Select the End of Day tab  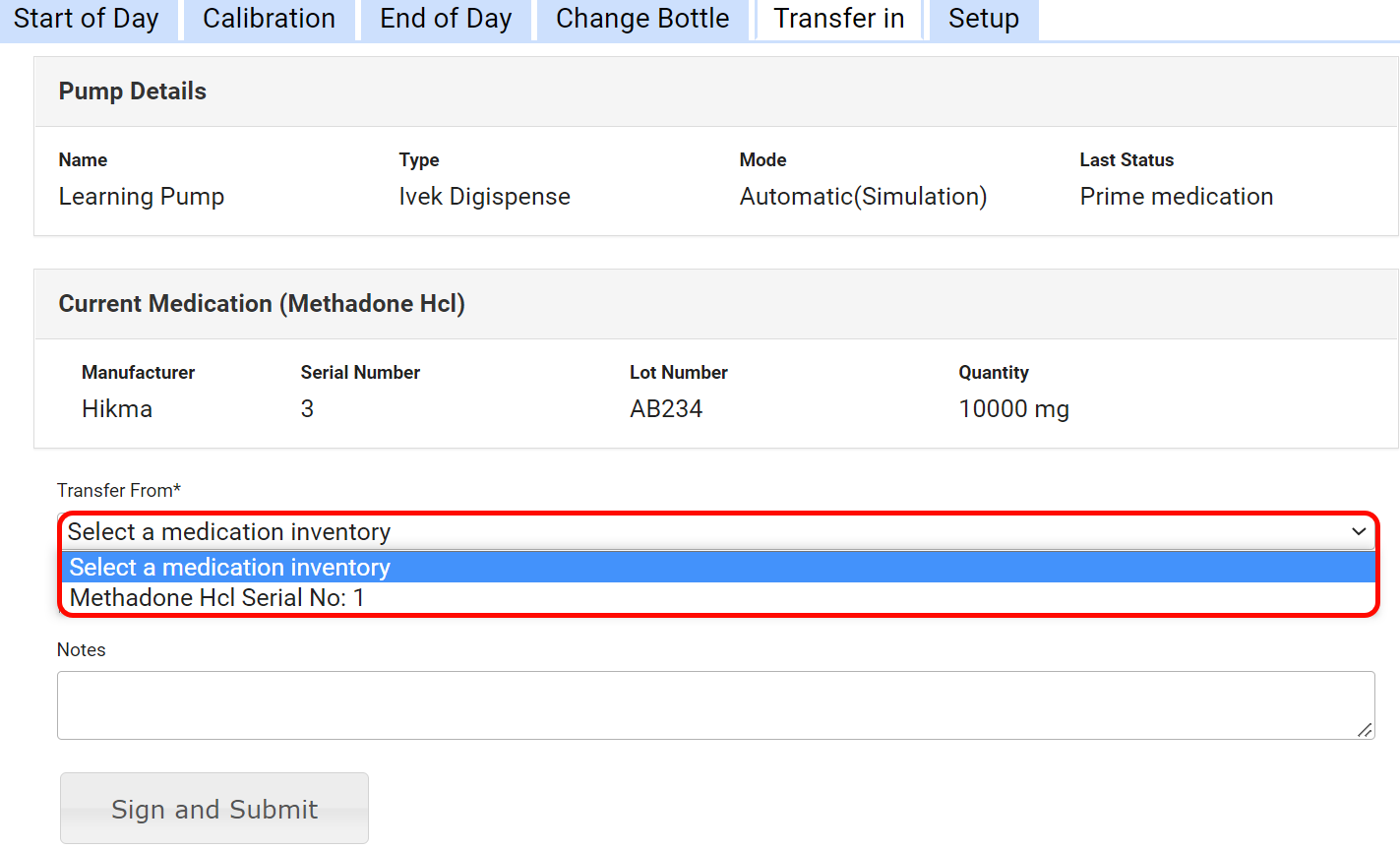445,19
